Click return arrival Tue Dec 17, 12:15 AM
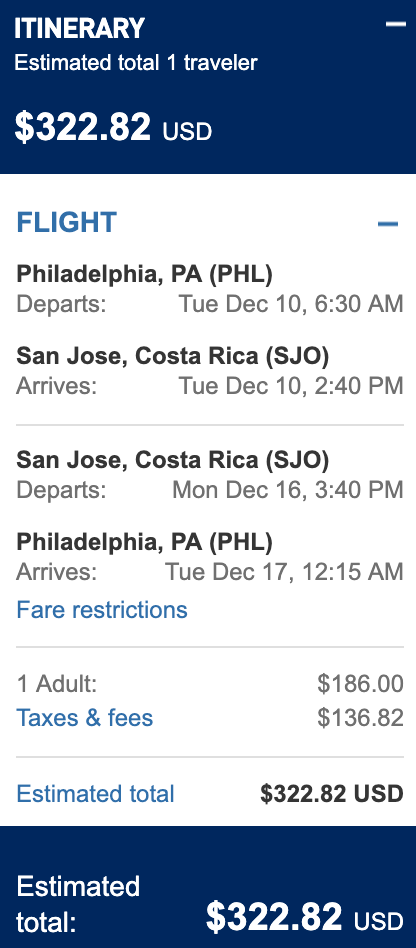The height and width of the screenshot is (948, 416). click(284, 571)
